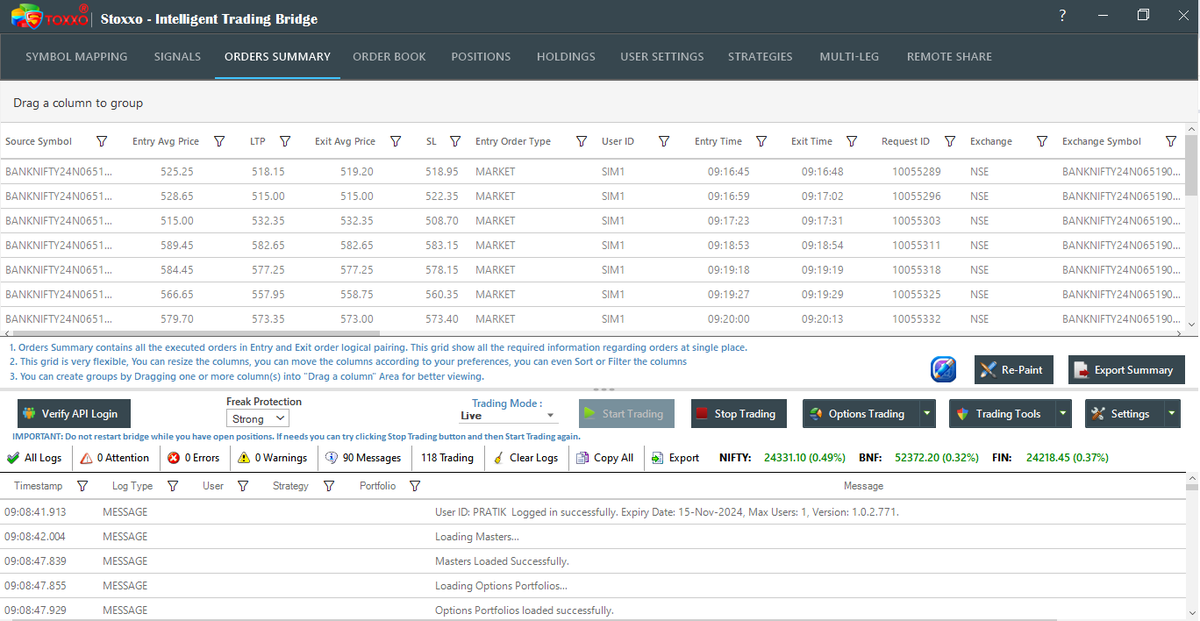Screen dimensions: 1200x621
Task: Show the 90 Messages logs
Action: coord(363,458)
